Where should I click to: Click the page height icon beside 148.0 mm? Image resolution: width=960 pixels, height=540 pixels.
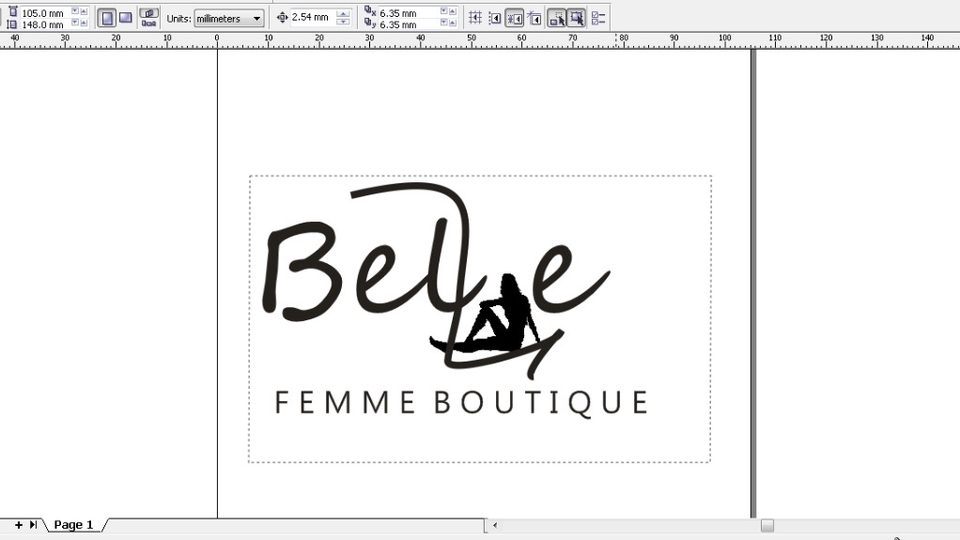[12, 24]
